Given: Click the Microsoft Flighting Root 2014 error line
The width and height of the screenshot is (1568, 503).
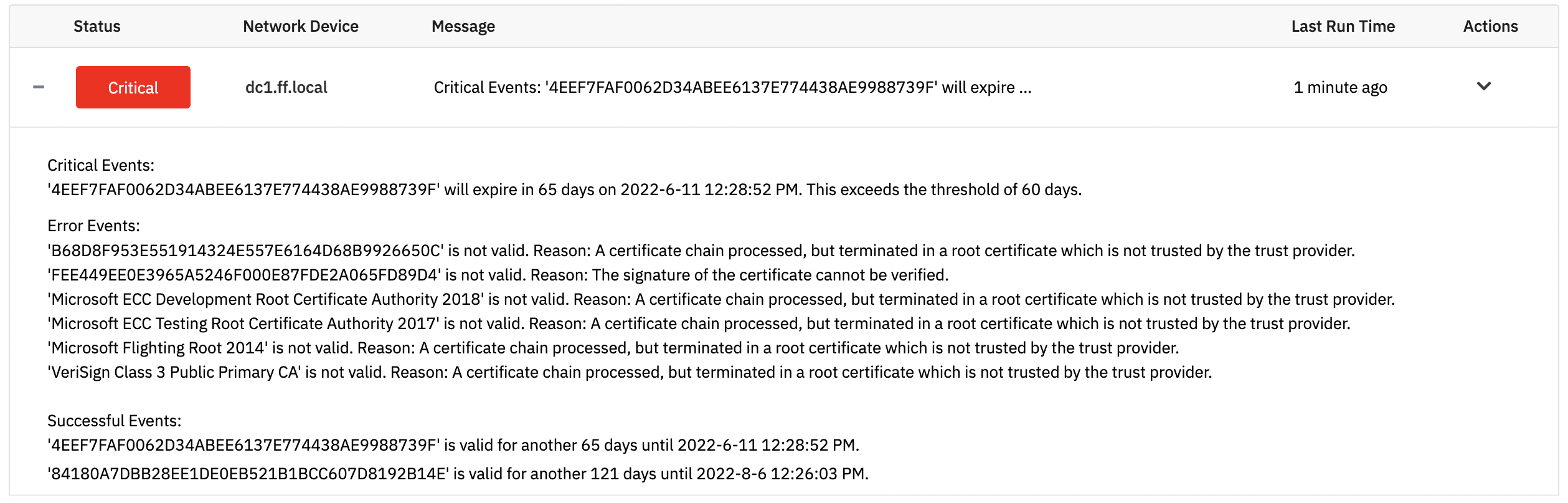Looking at the screenshot, I should pyautogui.click(x=613, y=348).
